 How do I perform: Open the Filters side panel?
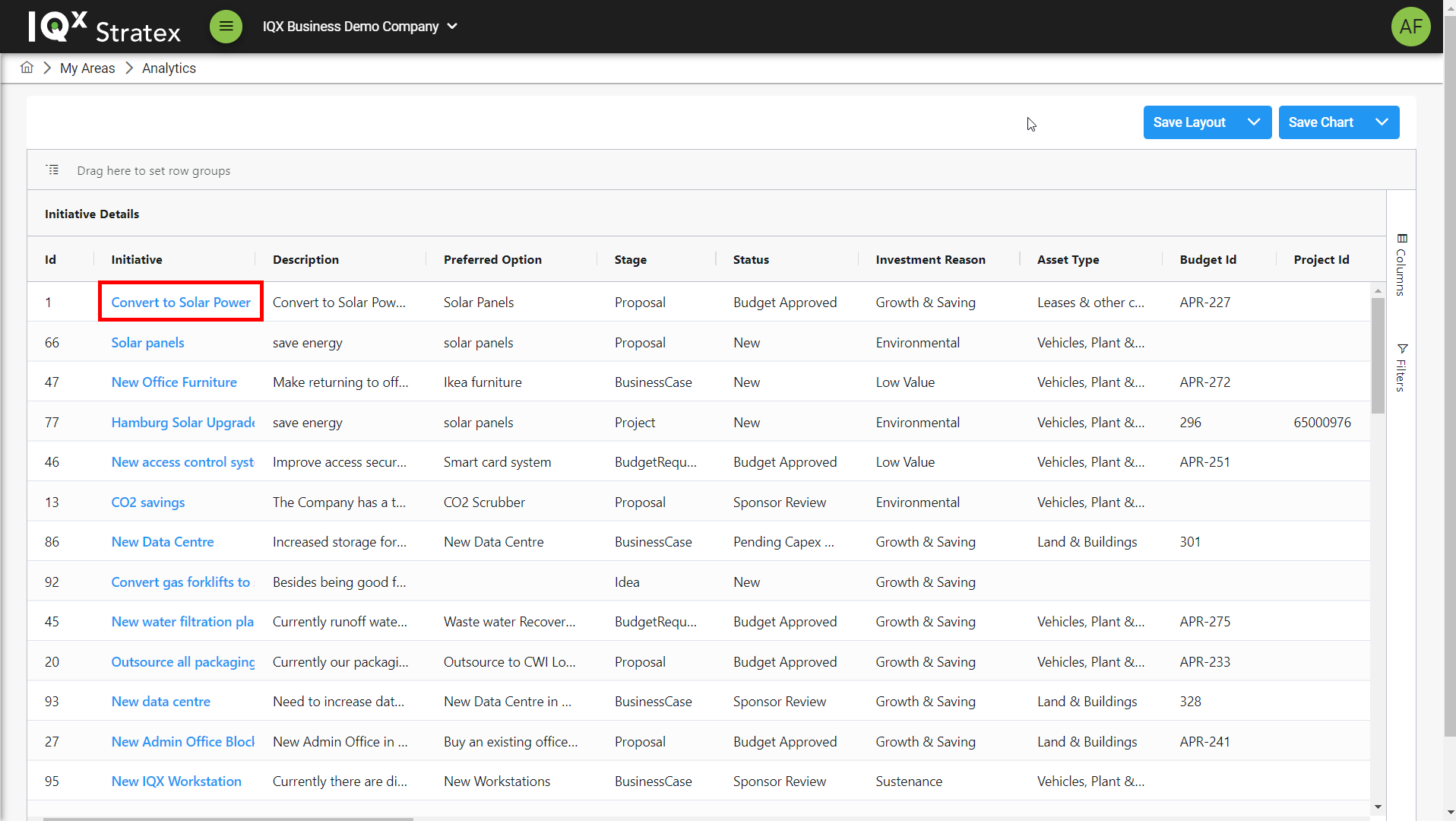point(1401,368)
